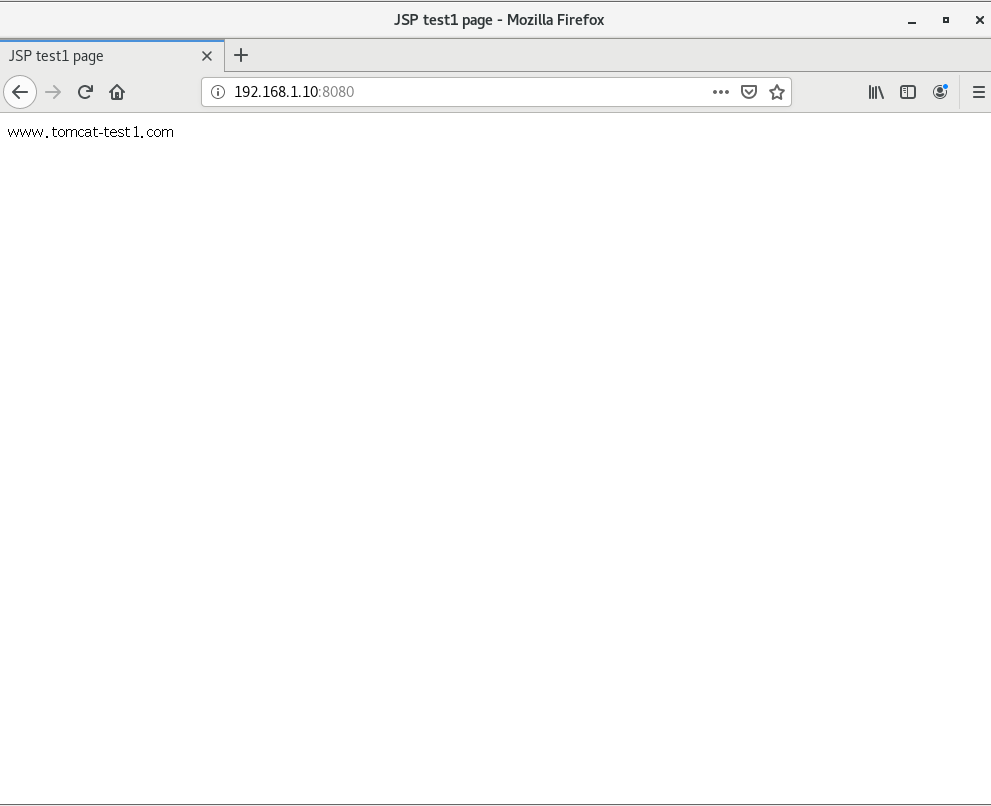Toggle the sidebars view
This screenshot has width=991, height=806.
tap(908, 92)
